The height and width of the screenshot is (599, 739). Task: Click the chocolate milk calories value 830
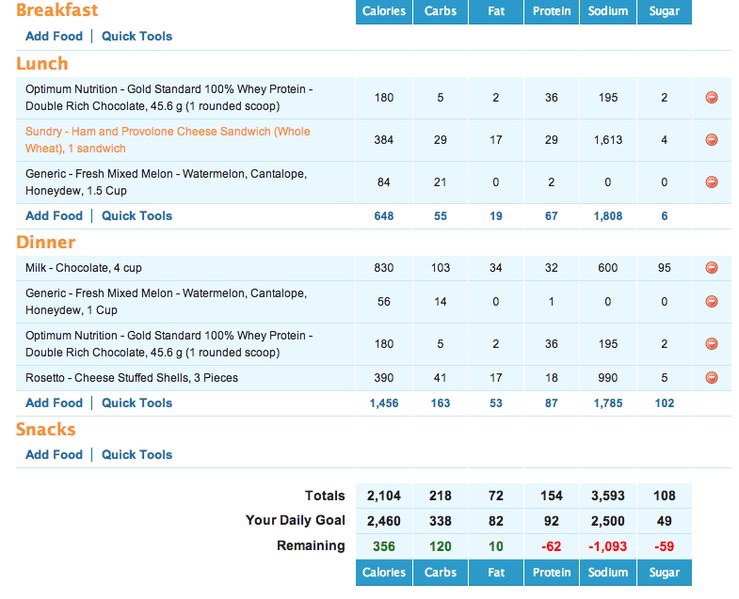pyautogui.click(x=384, y=268)
